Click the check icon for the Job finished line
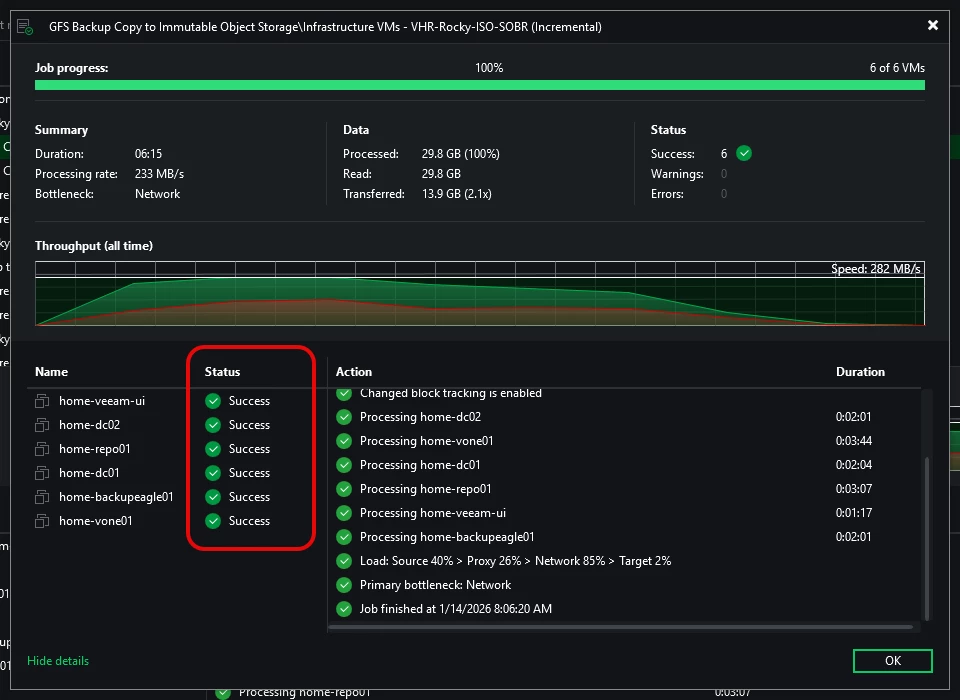The height and width of the screenshot is (700, 960). [344, 609]
